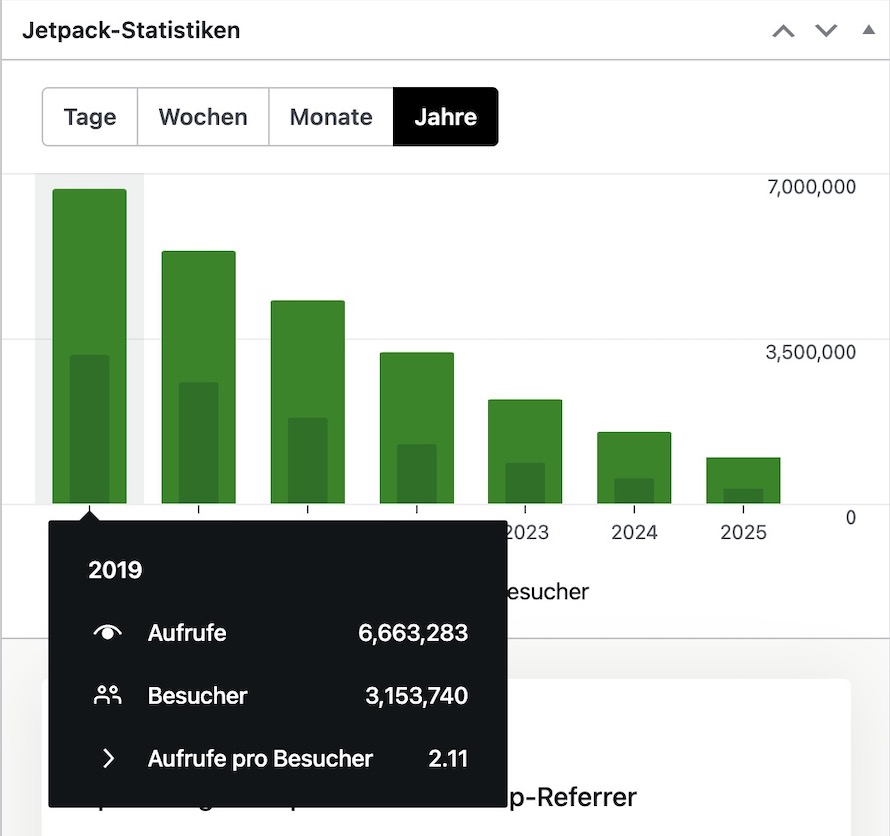
Task: Click the partially hidden Besucher legend label
Action: click(x=548, y=592)
